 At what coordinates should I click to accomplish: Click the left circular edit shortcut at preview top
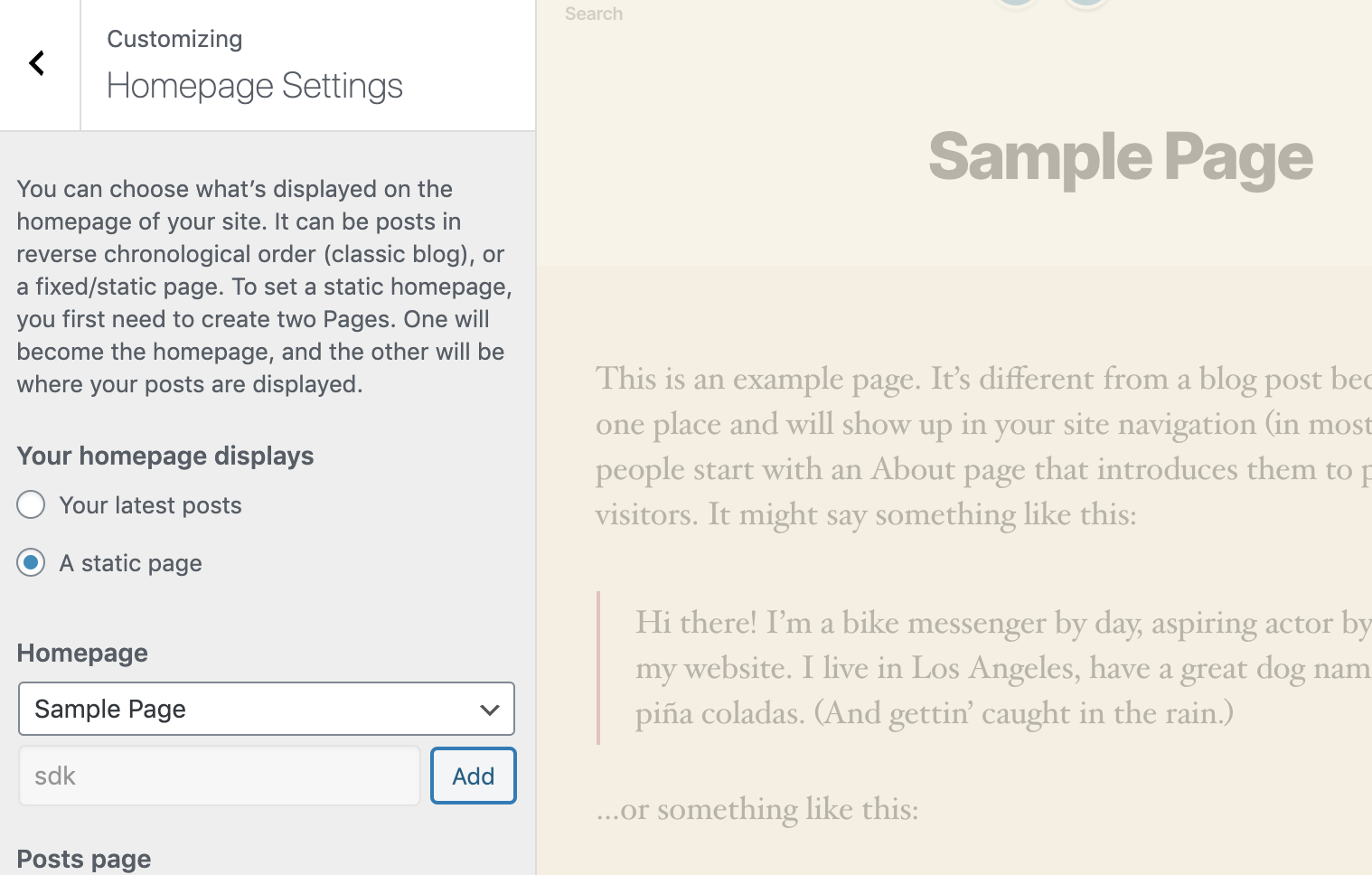[1016, 3]
